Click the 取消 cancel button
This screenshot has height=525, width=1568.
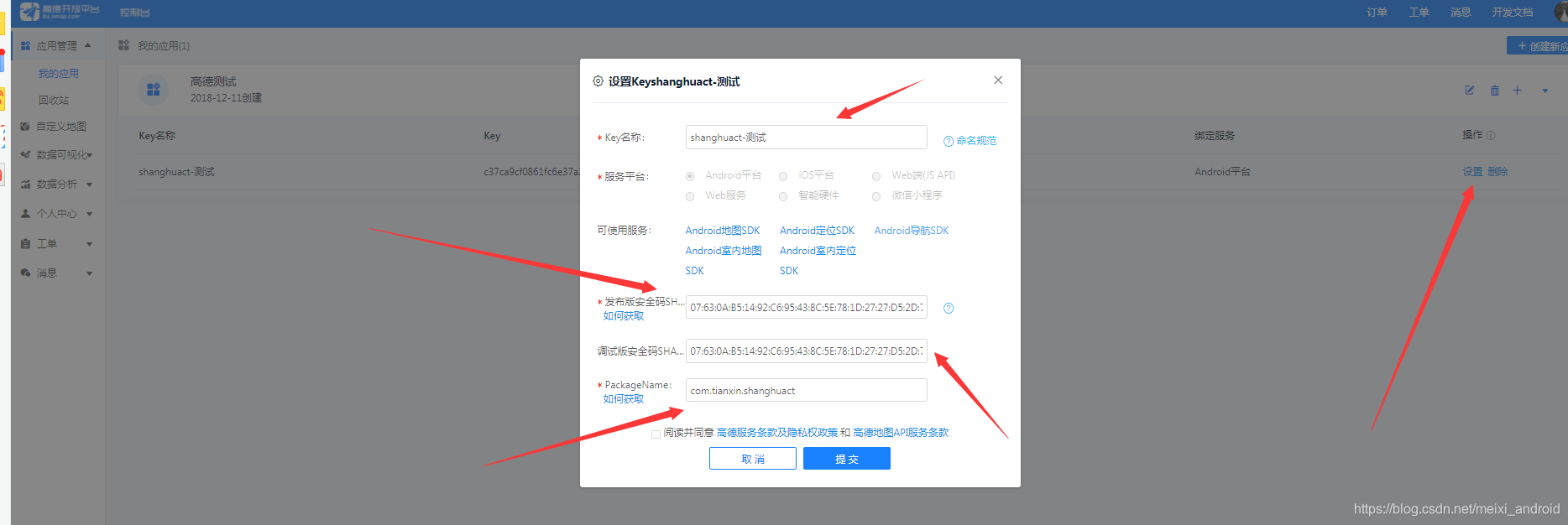coord(753,459)
